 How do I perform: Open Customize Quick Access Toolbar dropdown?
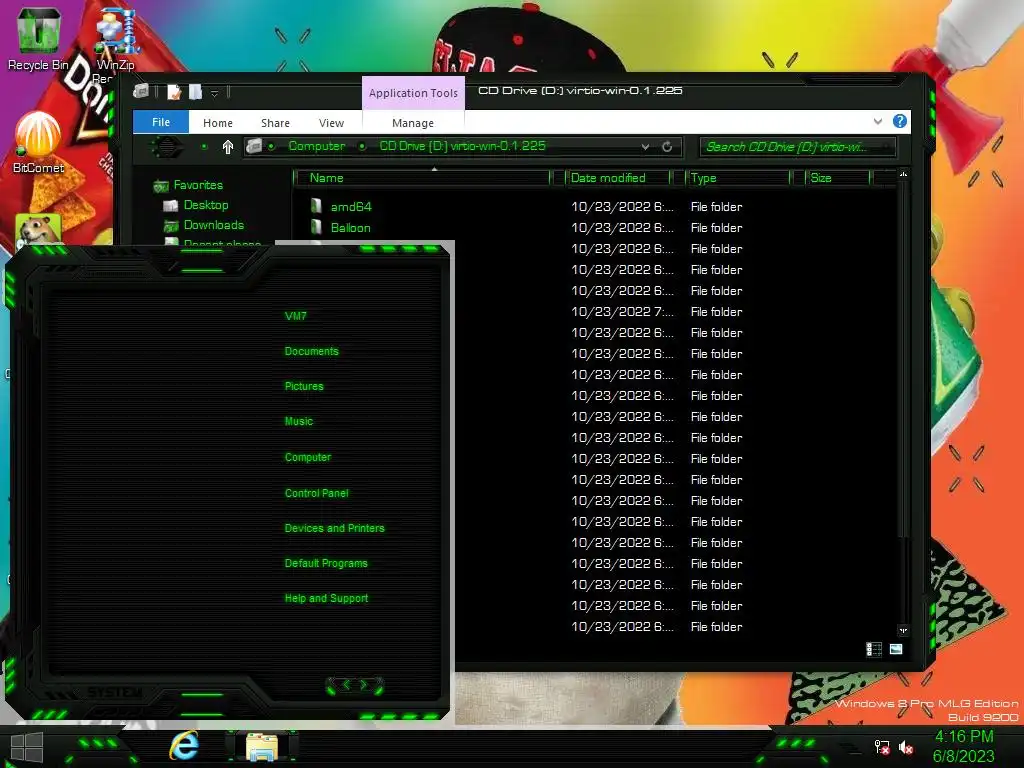pyautogui.click(x=214, y=93)
